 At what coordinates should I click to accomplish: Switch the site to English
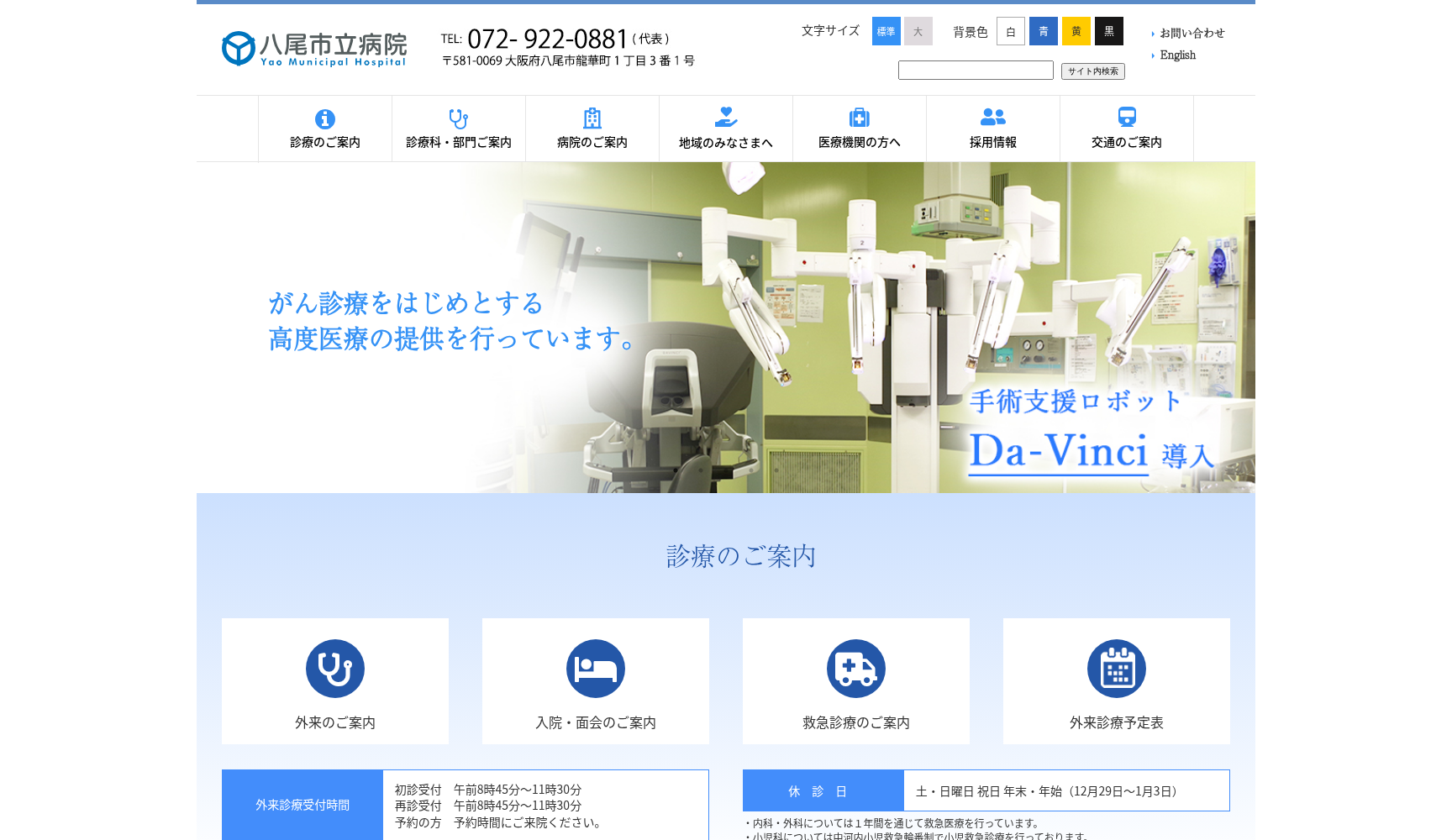[x=1176, y=55]
